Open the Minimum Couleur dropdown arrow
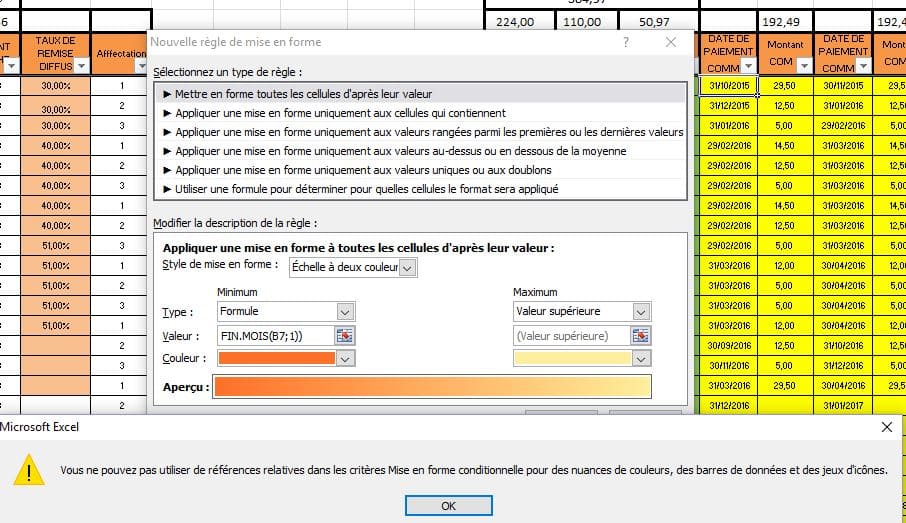The height and width of the screenshot is (523, 906). click(x=345, y=359)
